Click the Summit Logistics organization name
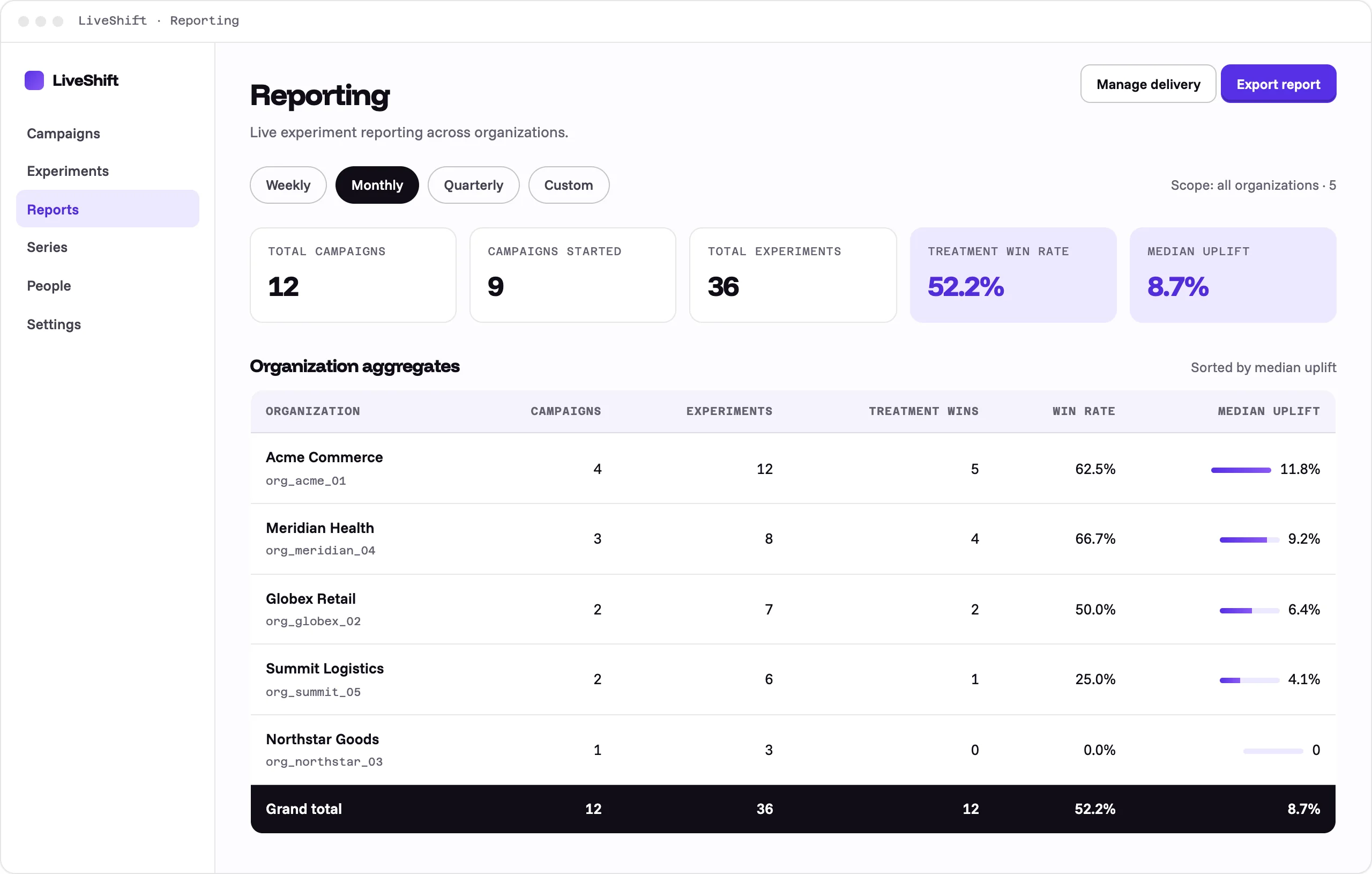This screenshot has width=1372, height=874. 325,668
